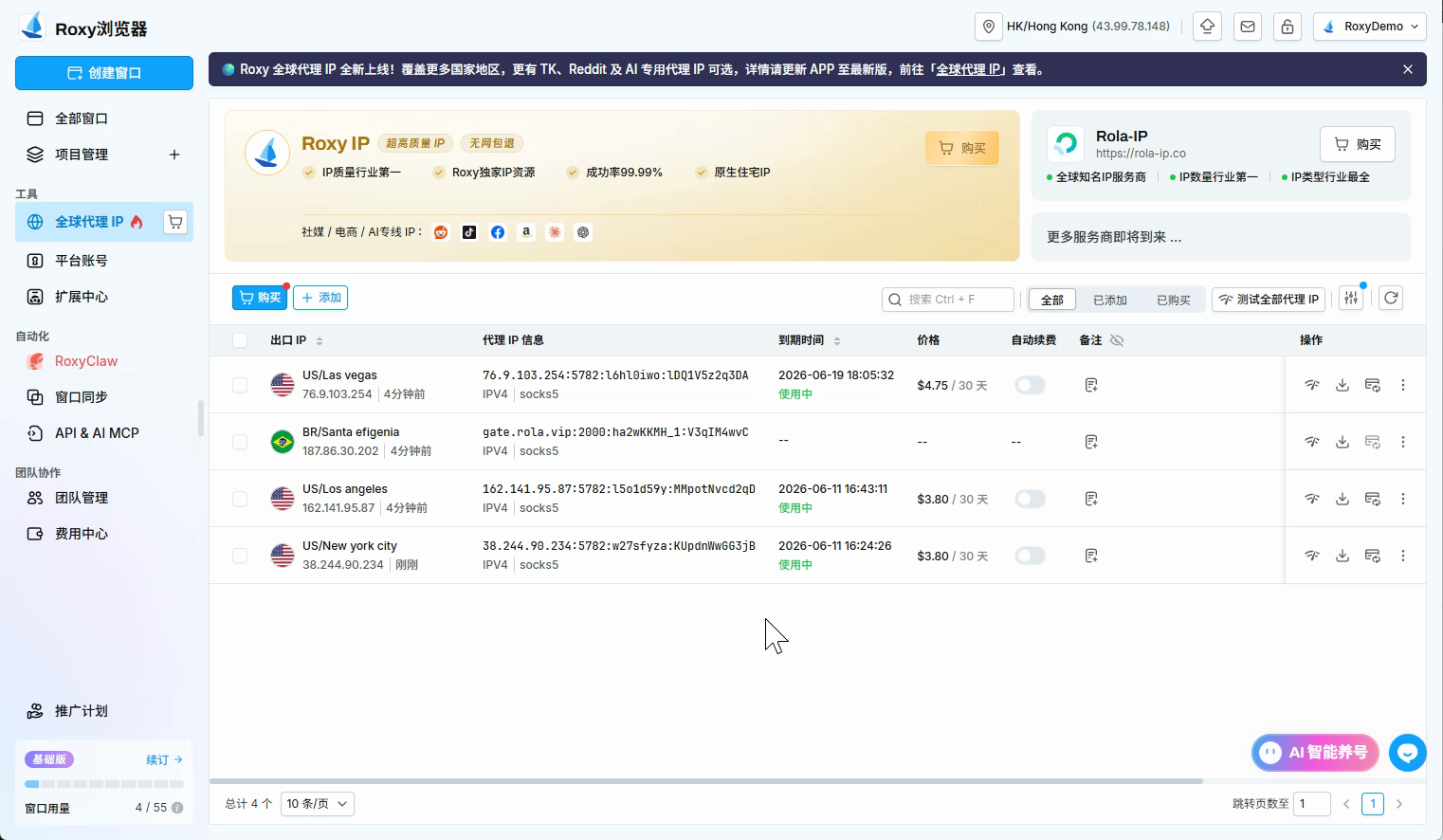Go to next page arrow
The width and height of the screenshot is (1443, 840).
pyautogui.click(x=1399, y=804)
